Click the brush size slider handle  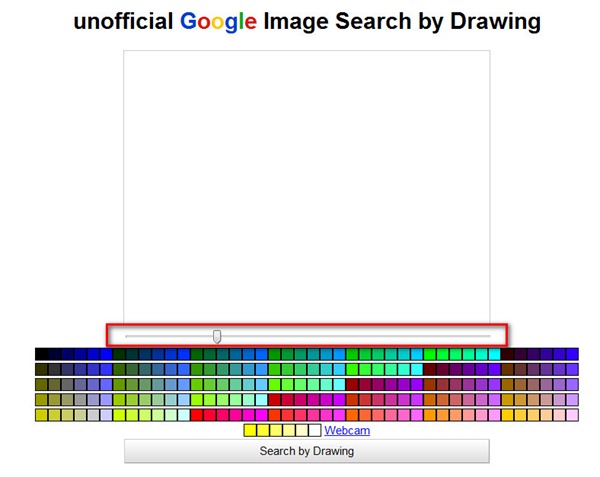(217, 336)
